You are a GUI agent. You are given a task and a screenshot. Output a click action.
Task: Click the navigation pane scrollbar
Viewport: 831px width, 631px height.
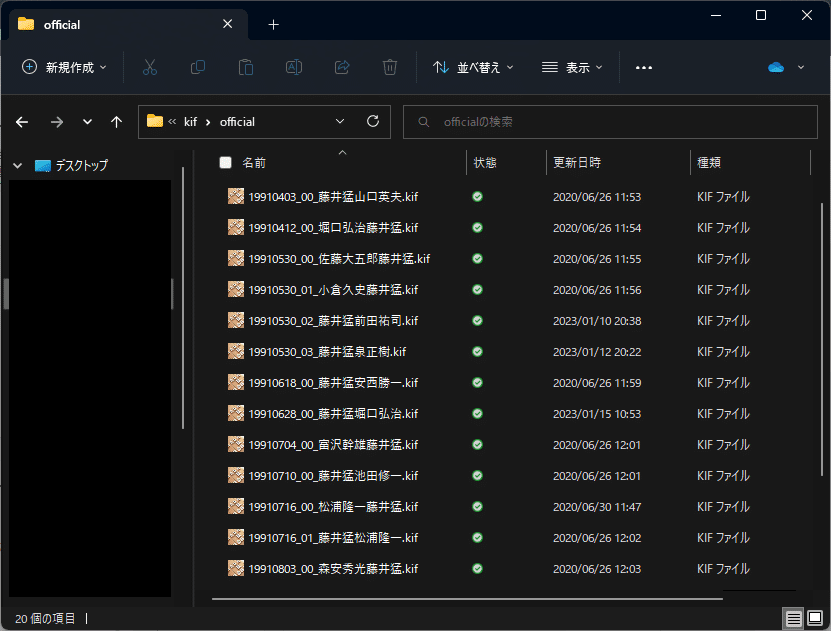pos(183,298)
